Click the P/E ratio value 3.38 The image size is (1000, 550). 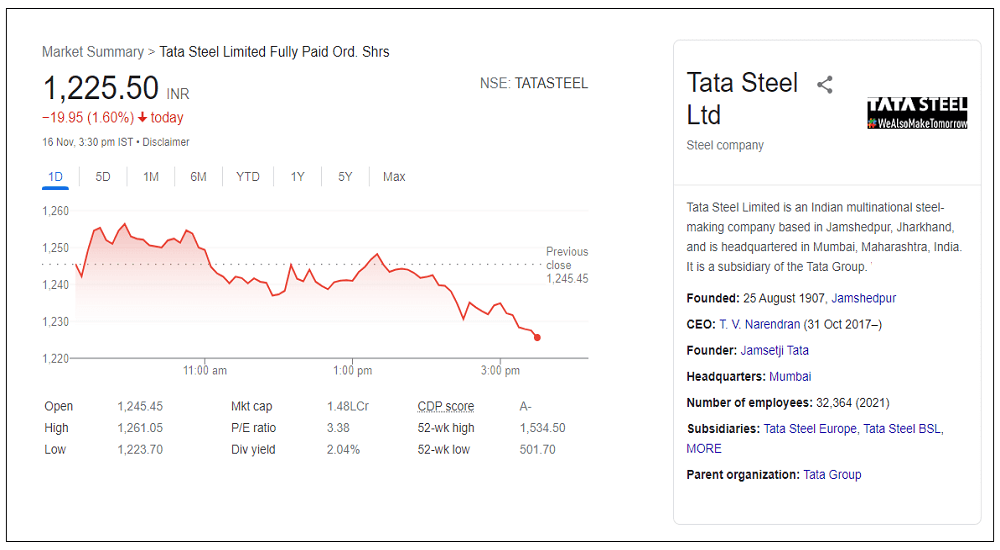coord(338,428)
